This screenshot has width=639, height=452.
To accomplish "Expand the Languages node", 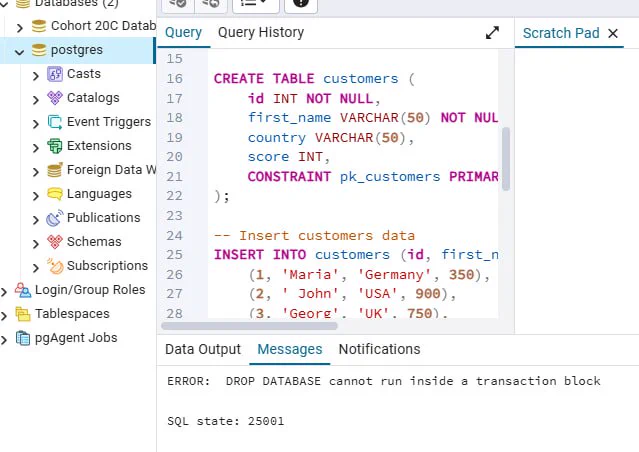I will (36, 196).
